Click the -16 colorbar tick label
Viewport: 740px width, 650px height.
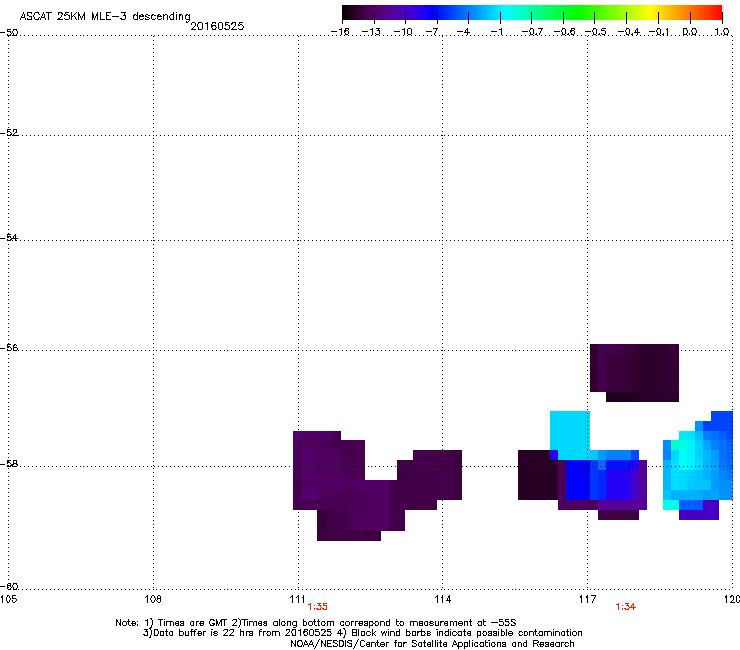[340, 32]
